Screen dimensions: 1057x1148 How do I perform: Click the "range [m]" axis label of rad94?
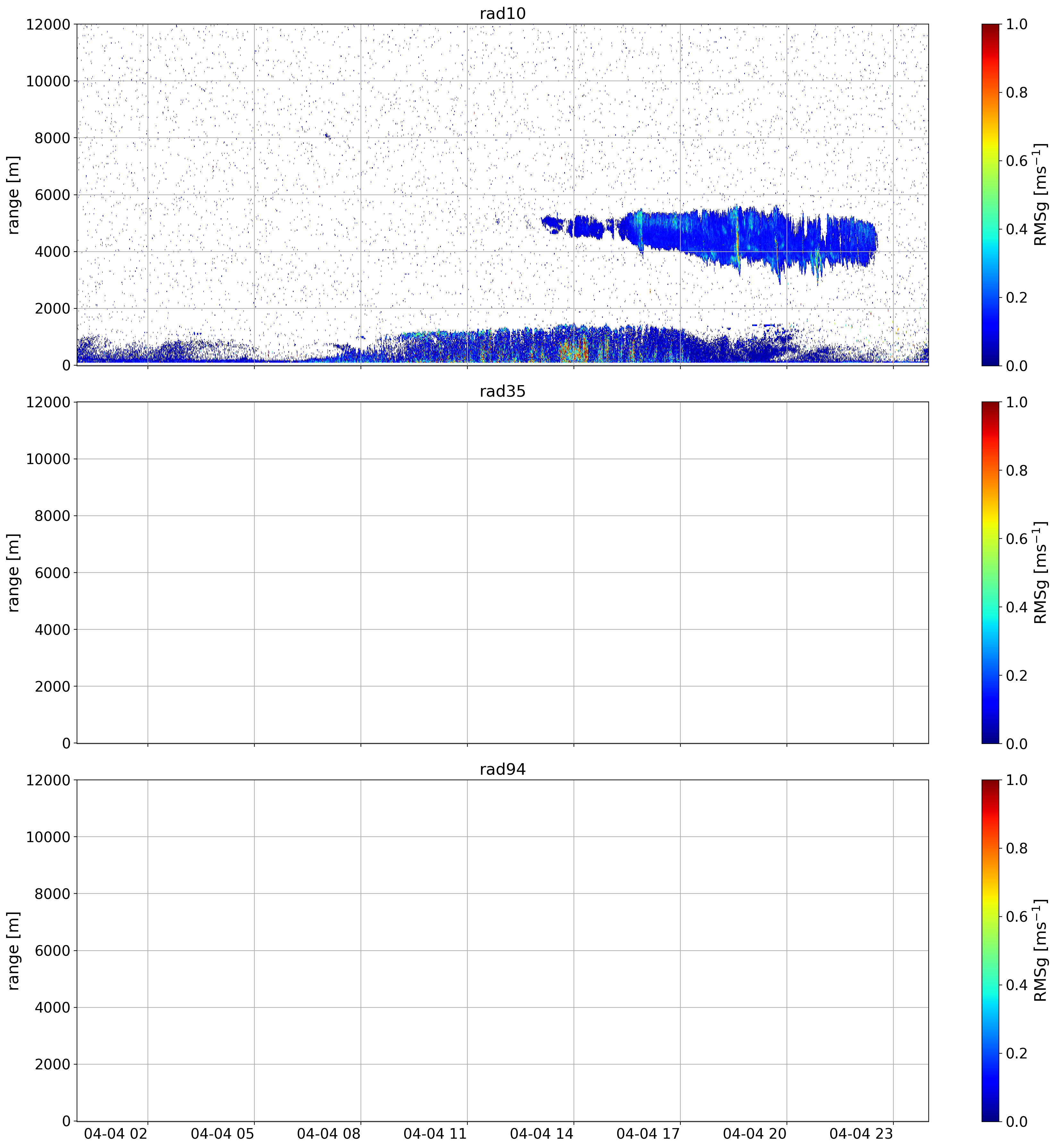[x=13, y=951]
